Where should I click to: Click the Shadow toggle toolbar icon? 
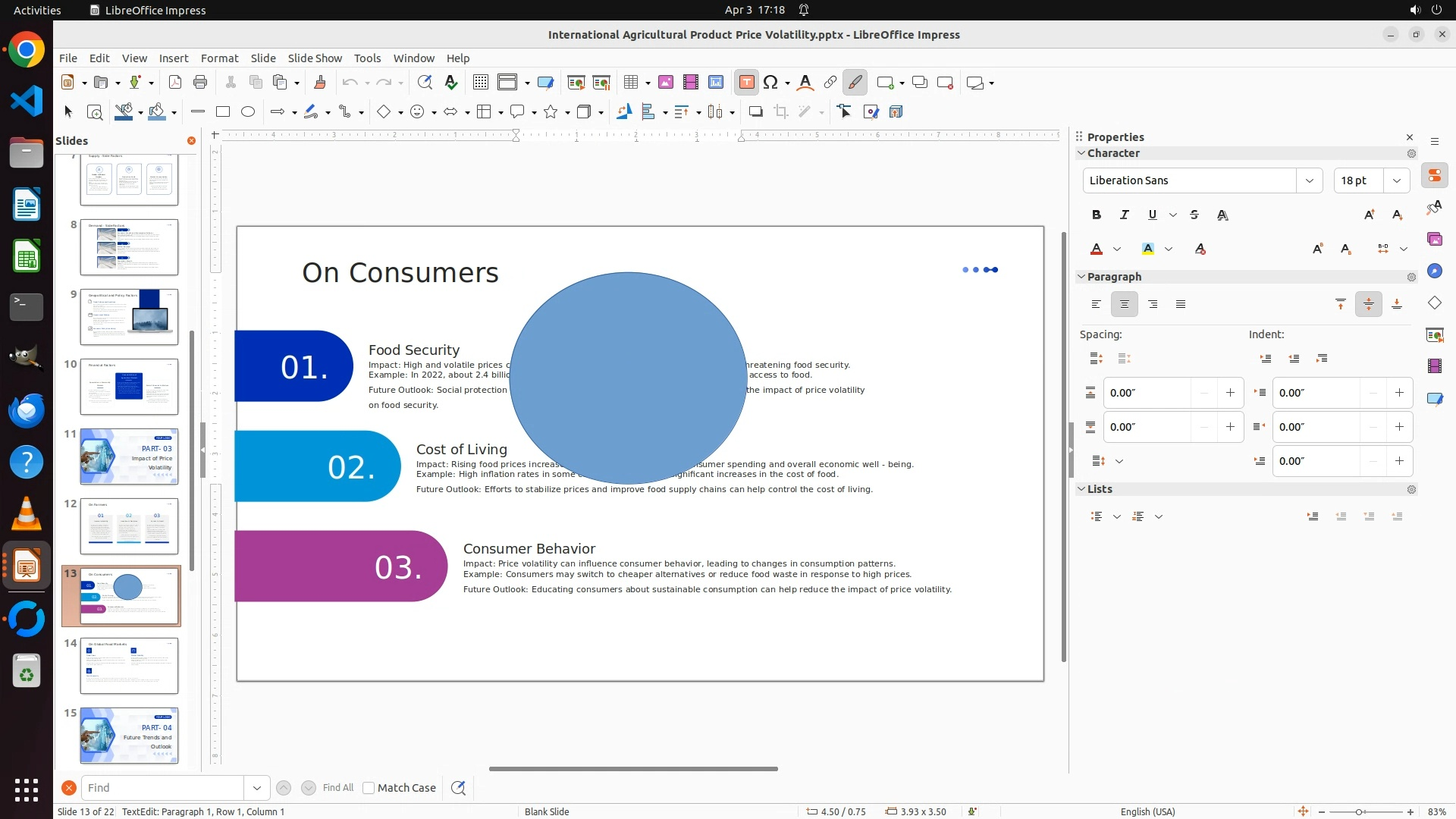(x=755, y=112)
